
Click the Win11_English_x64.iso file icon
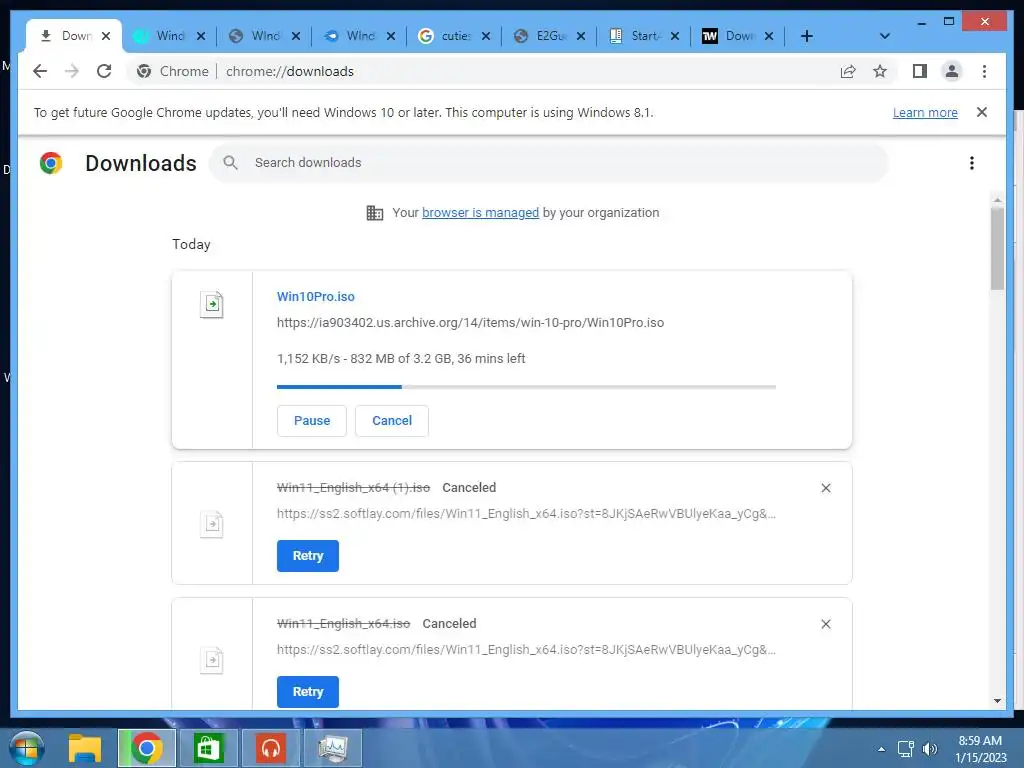pos(212,660)
